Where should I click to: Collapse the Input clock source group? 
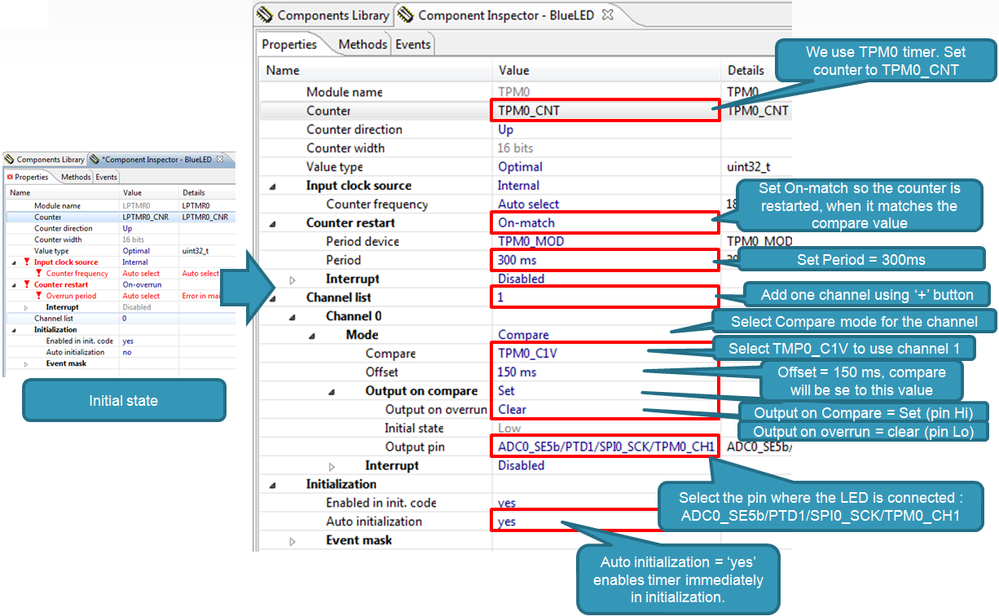click(x=273, y=187)
